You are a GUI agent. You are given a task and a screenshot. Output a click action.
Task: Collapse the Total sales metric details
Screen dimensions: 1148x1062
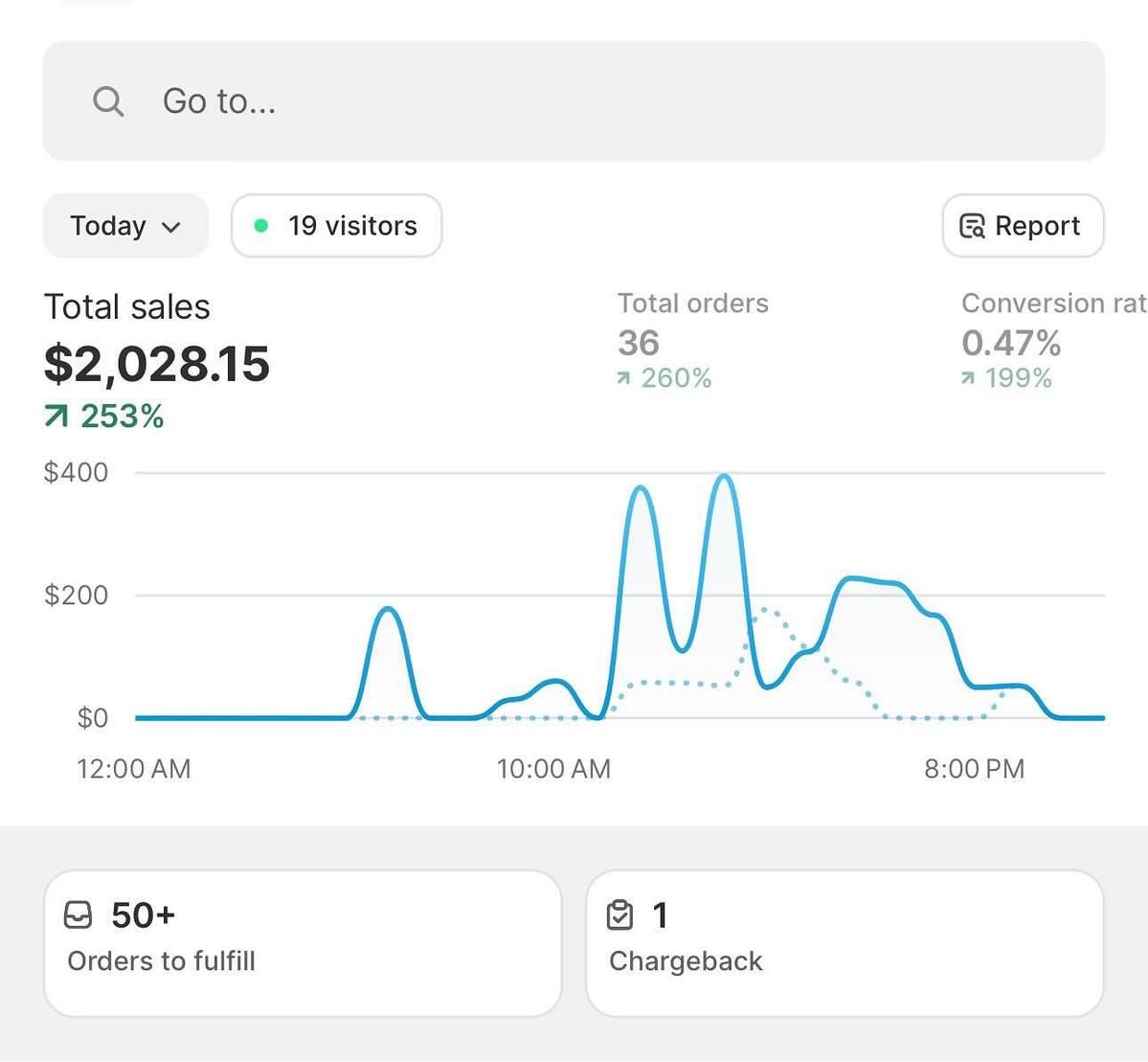pos(126,306)
